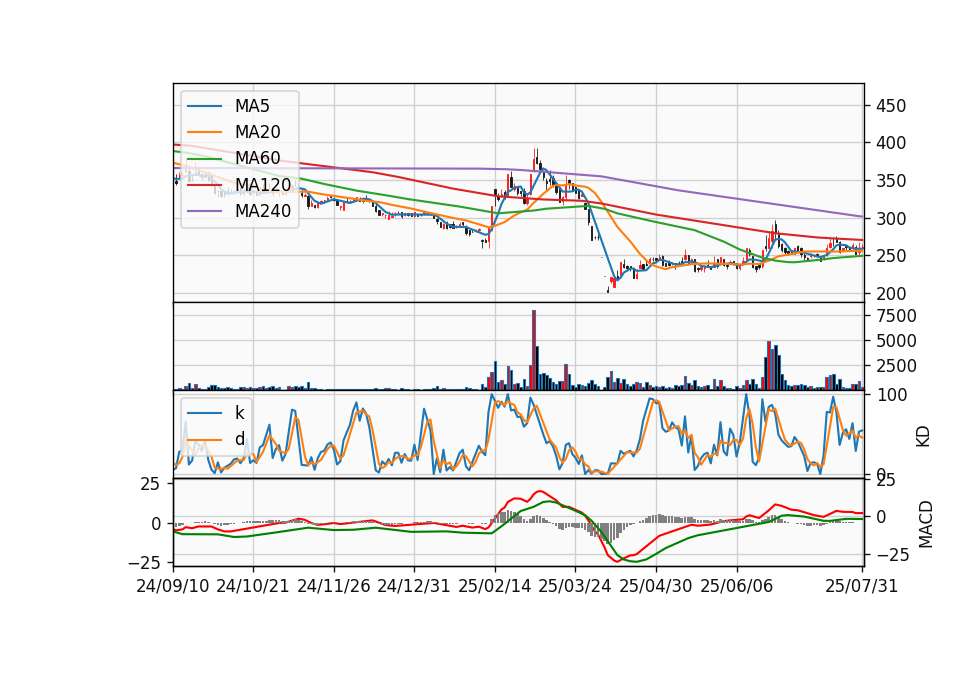The height and width of the screenshot is (690, 960).
Task: Click the 24/11/26 date label
Action: [334, 586]
